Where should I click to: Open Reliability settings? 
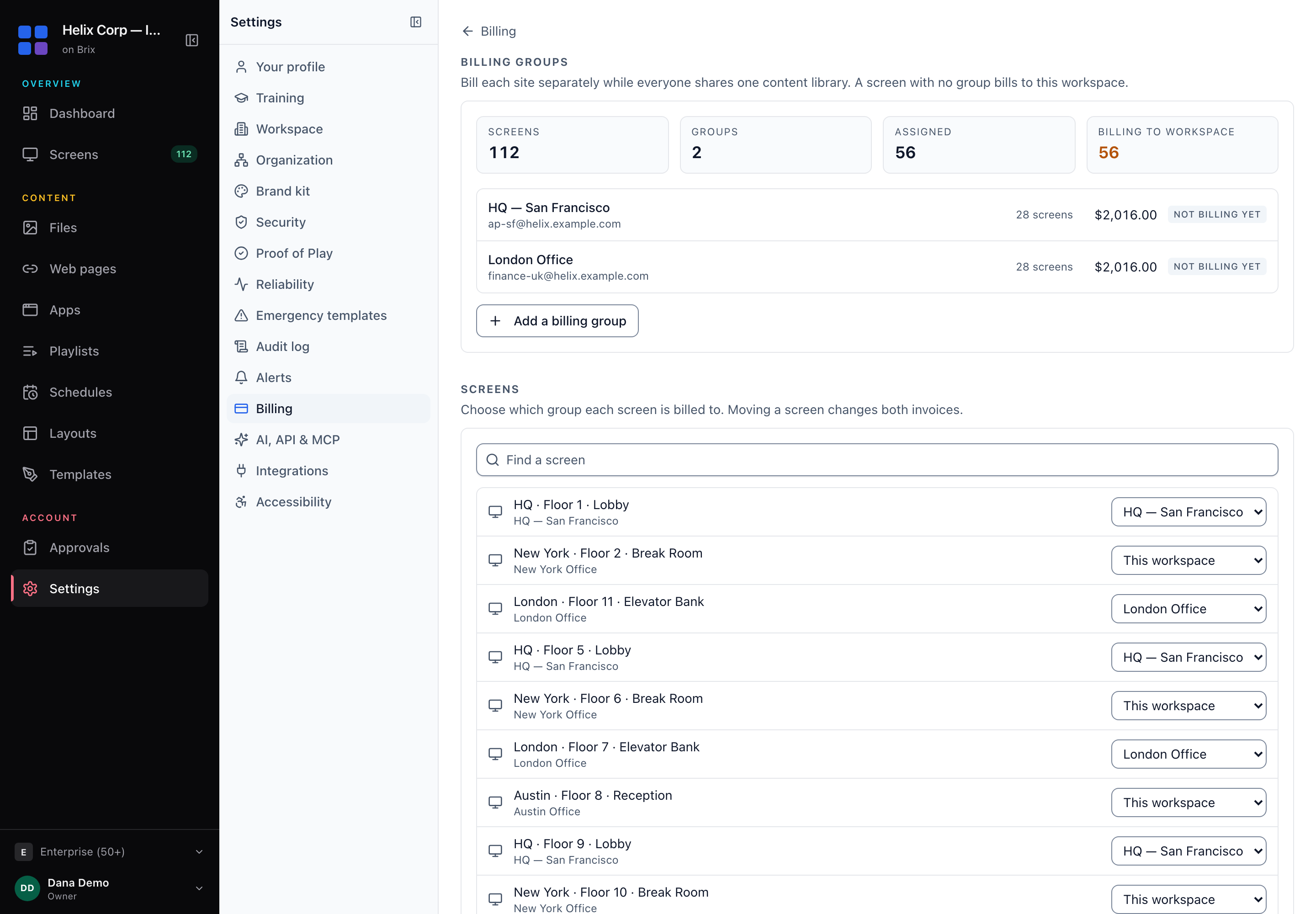[329, 285]
